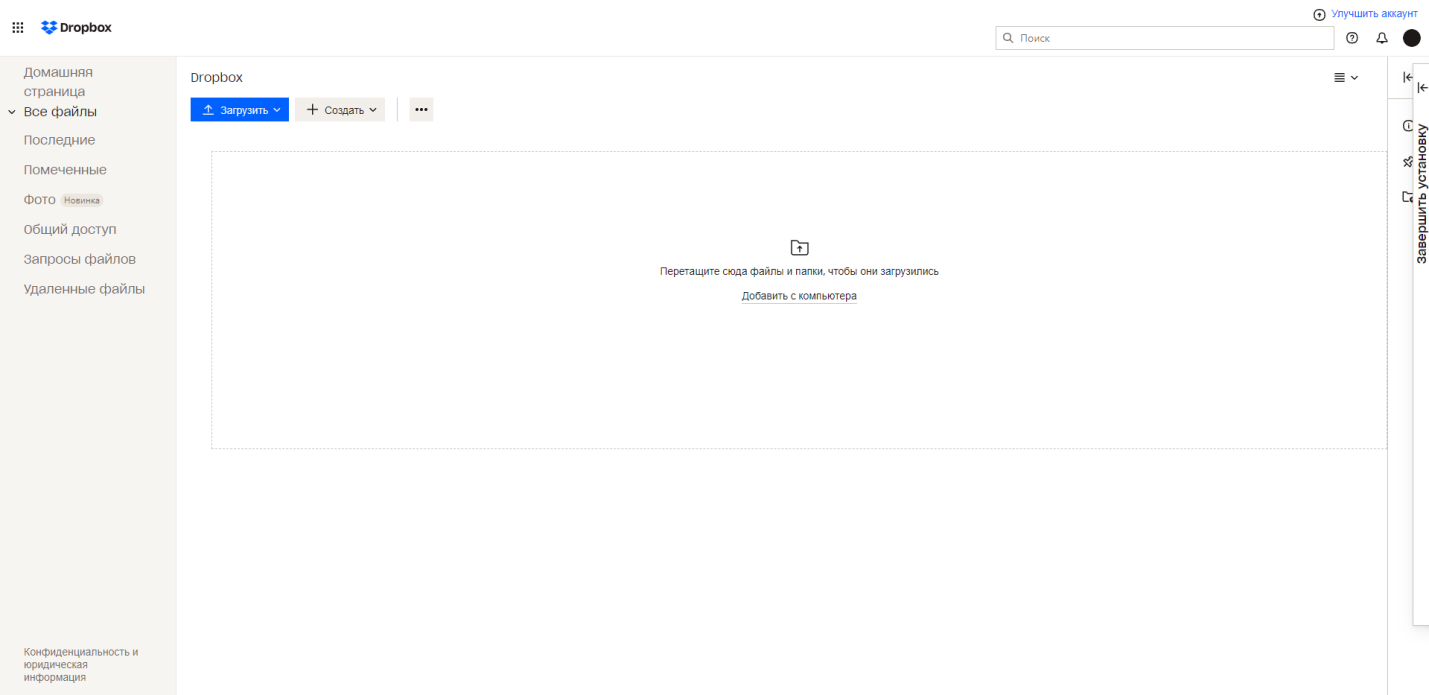Click the Dropbox logo
1429x695 pixels.
click(x=77, y=28)
